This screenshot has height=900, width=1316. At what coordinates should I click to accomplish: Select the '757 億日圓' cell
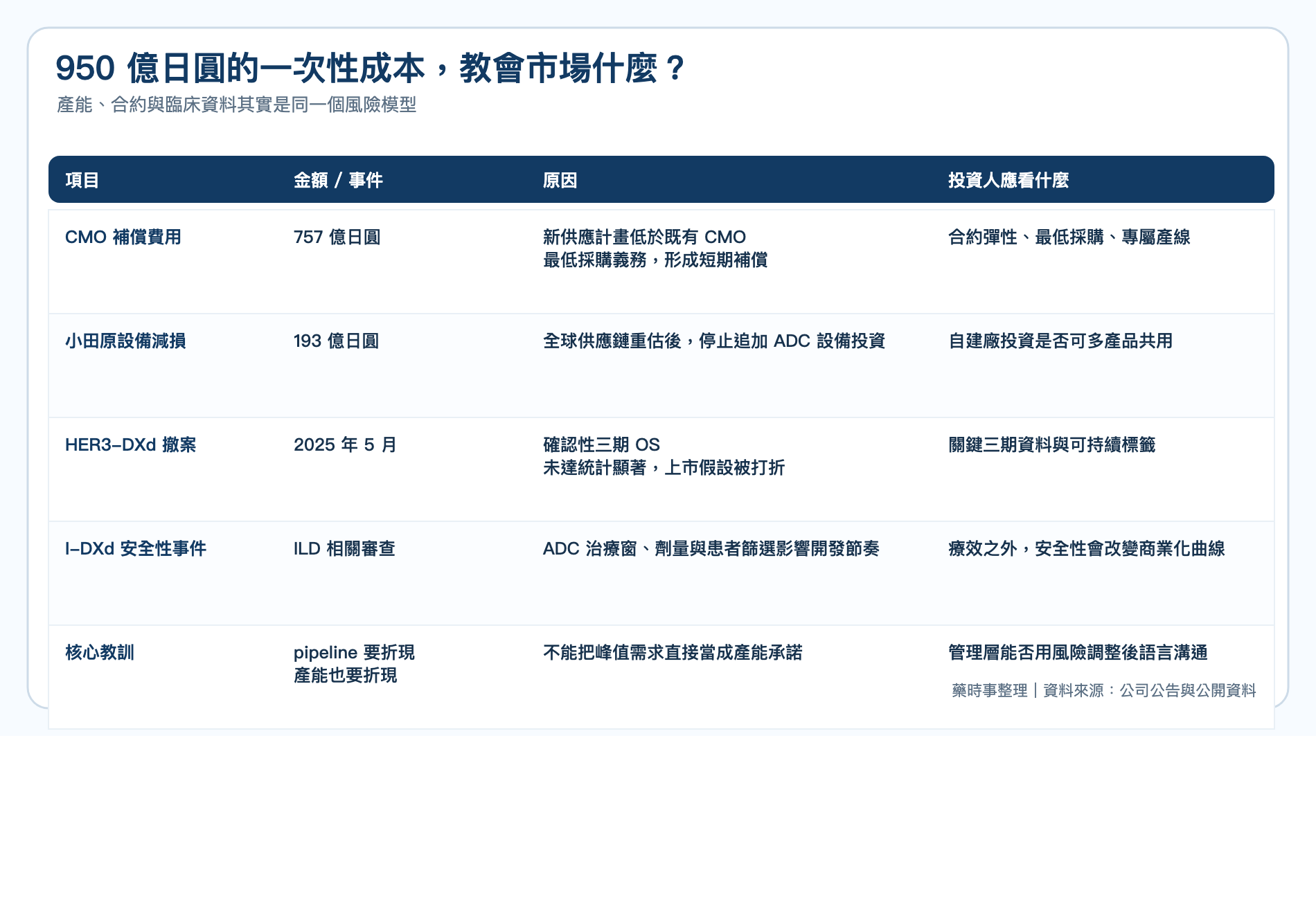(x=337, y=237)
